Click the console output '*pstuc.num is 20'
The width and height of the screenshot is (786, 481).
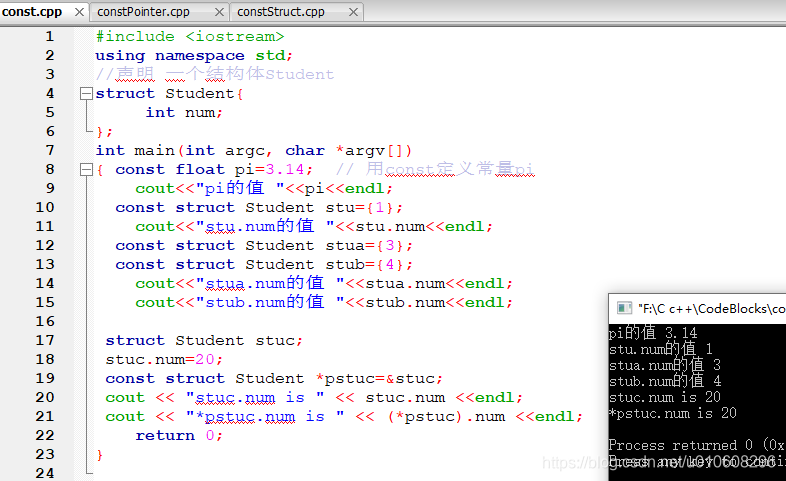673,413
